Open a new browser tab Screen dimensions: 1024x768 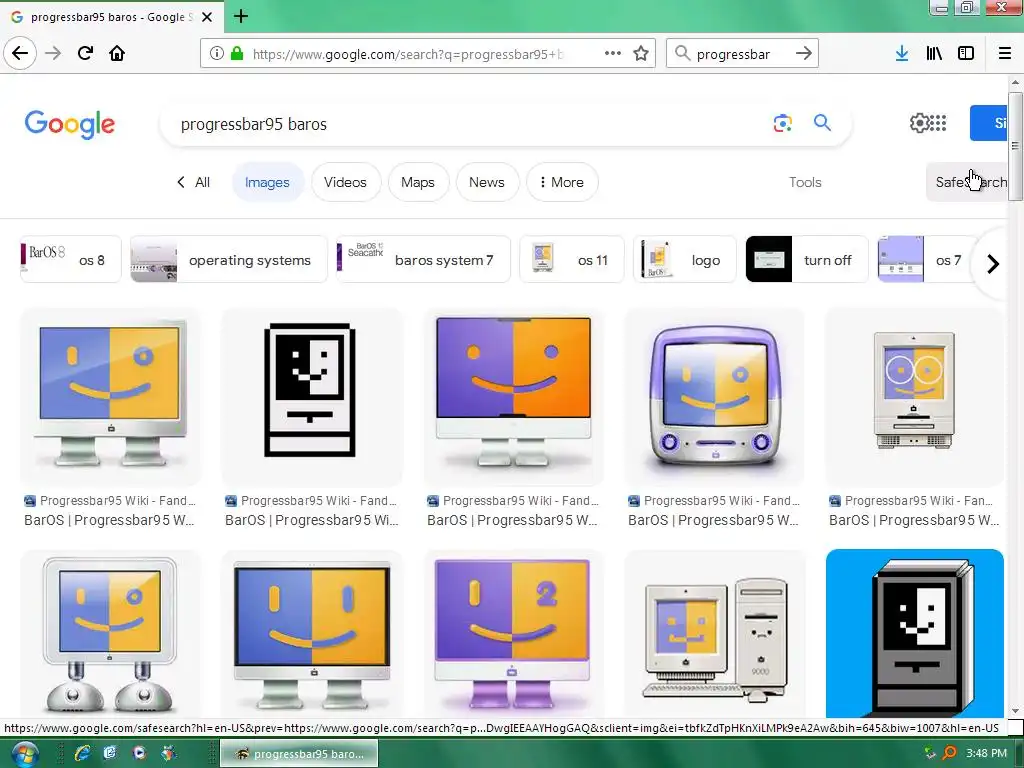pos(241,16)
